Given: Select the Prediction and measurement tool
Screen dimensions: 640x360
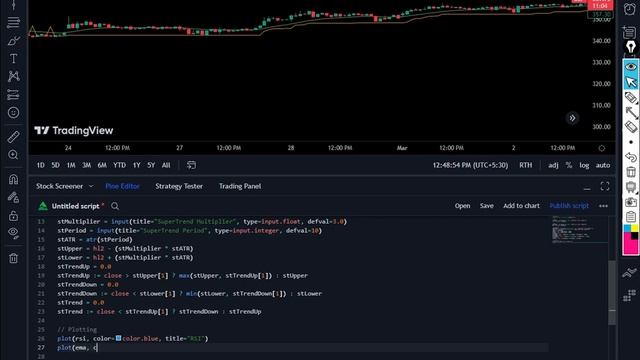Looking at the screenshot, I should point(13,95).
